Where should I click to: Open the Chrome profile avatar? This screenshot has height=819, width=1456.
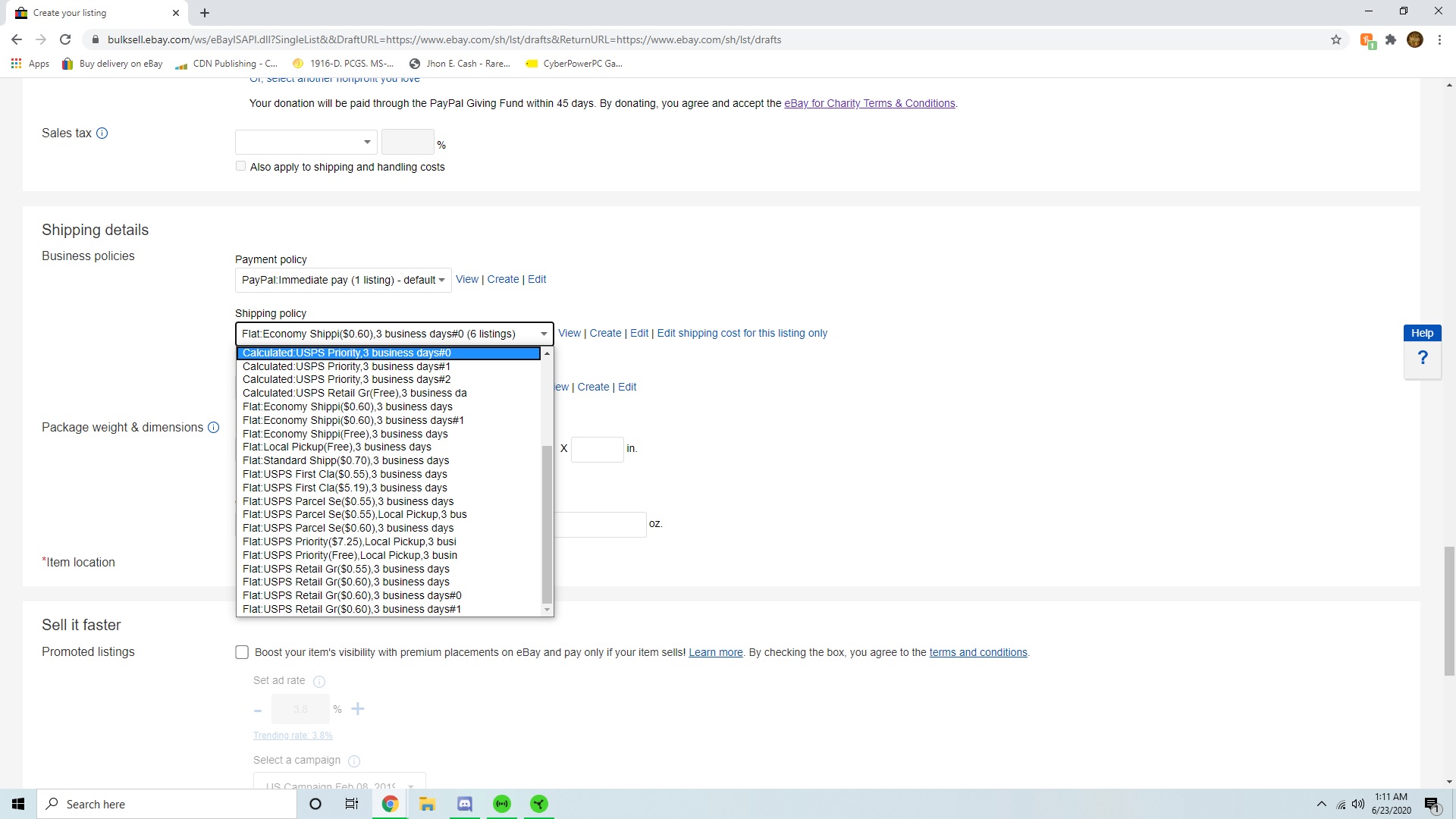point(1415,39)
